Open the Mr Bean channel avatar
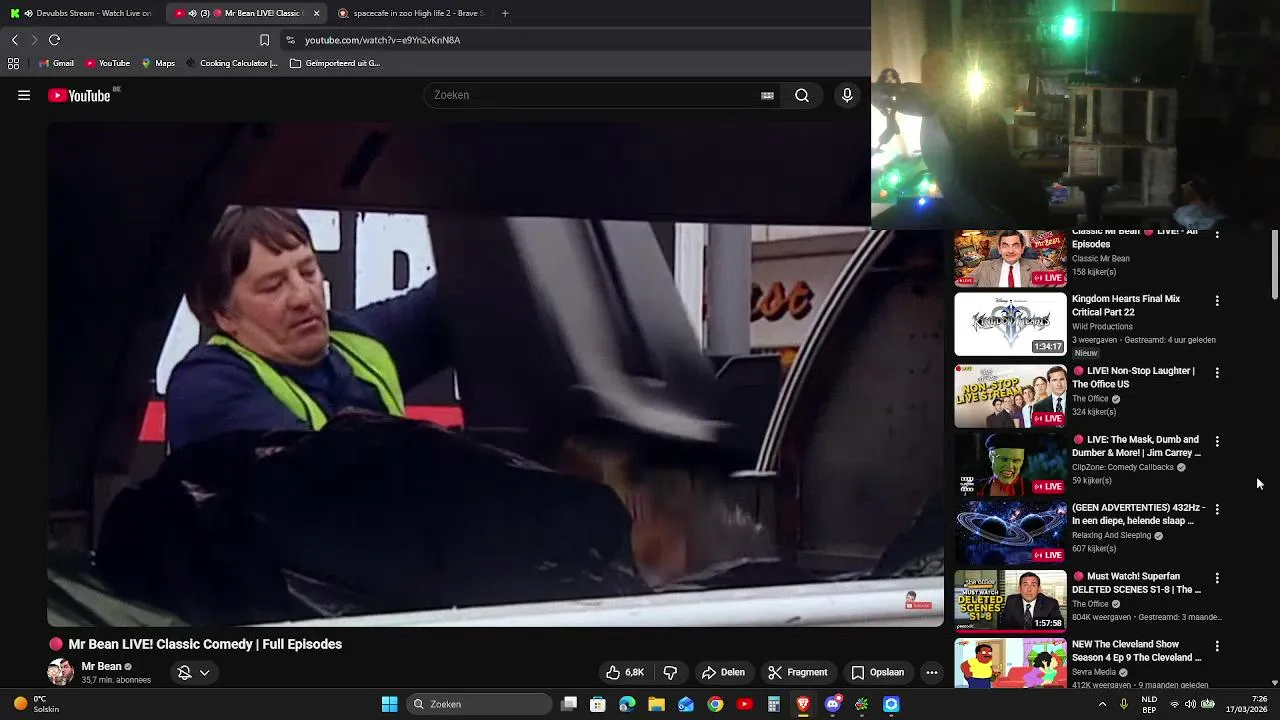Viewport: 1280px width, 720px height. point(60,672)
